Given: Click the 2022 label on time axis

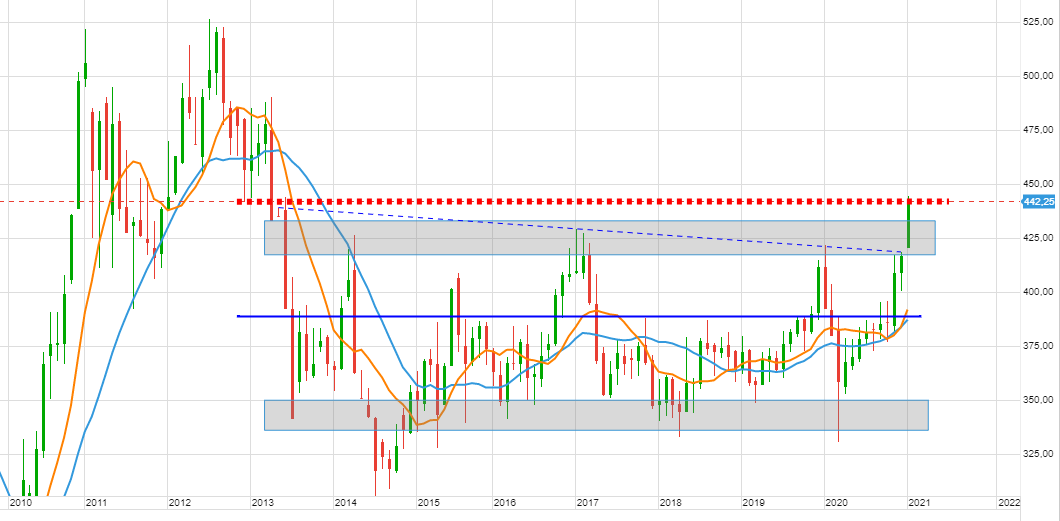Looking at the screenshot, I should [x=1009, y=504].
